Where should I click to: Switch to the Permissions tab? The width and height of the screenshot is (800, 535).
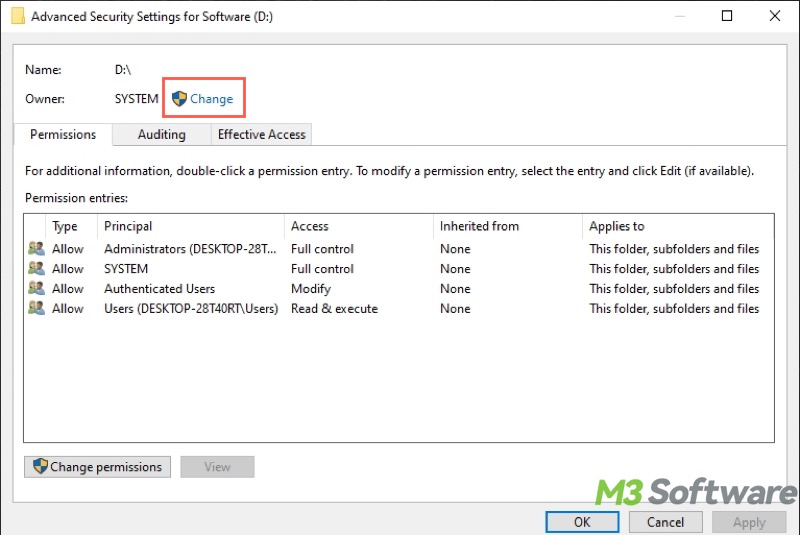[63, 135]
